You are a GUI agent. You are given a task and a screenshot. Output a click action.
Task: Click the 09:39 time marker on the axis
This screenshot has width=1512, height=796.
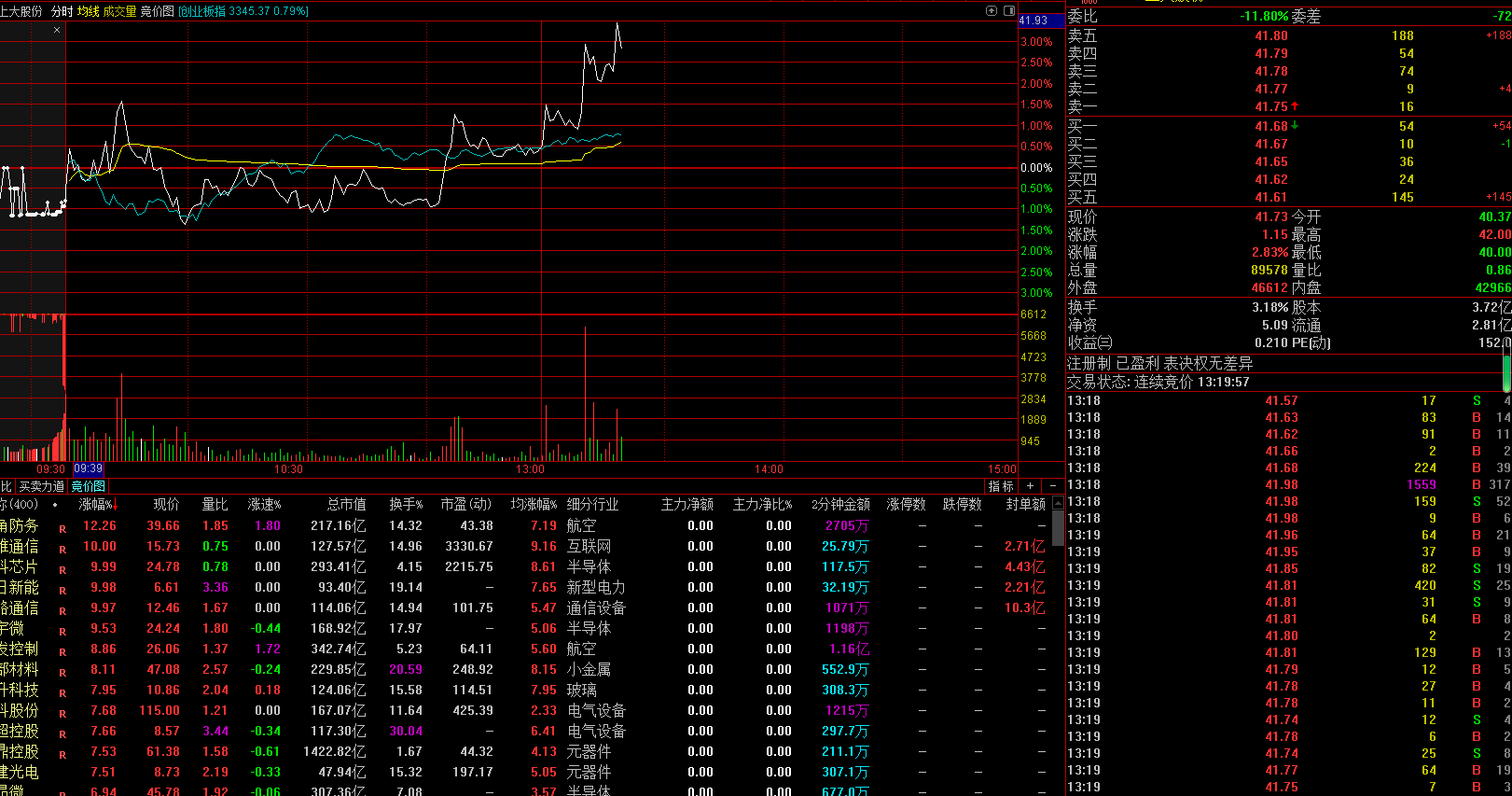point(89,468)
